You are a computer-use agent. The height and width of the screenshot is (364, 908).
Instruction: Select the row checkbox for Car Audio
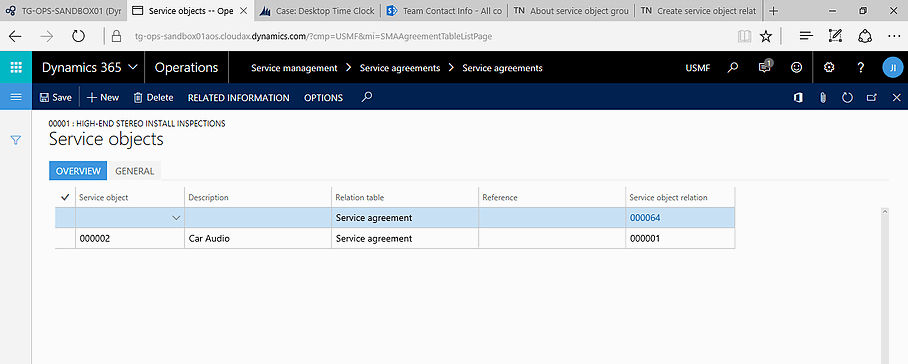(65, 238)
